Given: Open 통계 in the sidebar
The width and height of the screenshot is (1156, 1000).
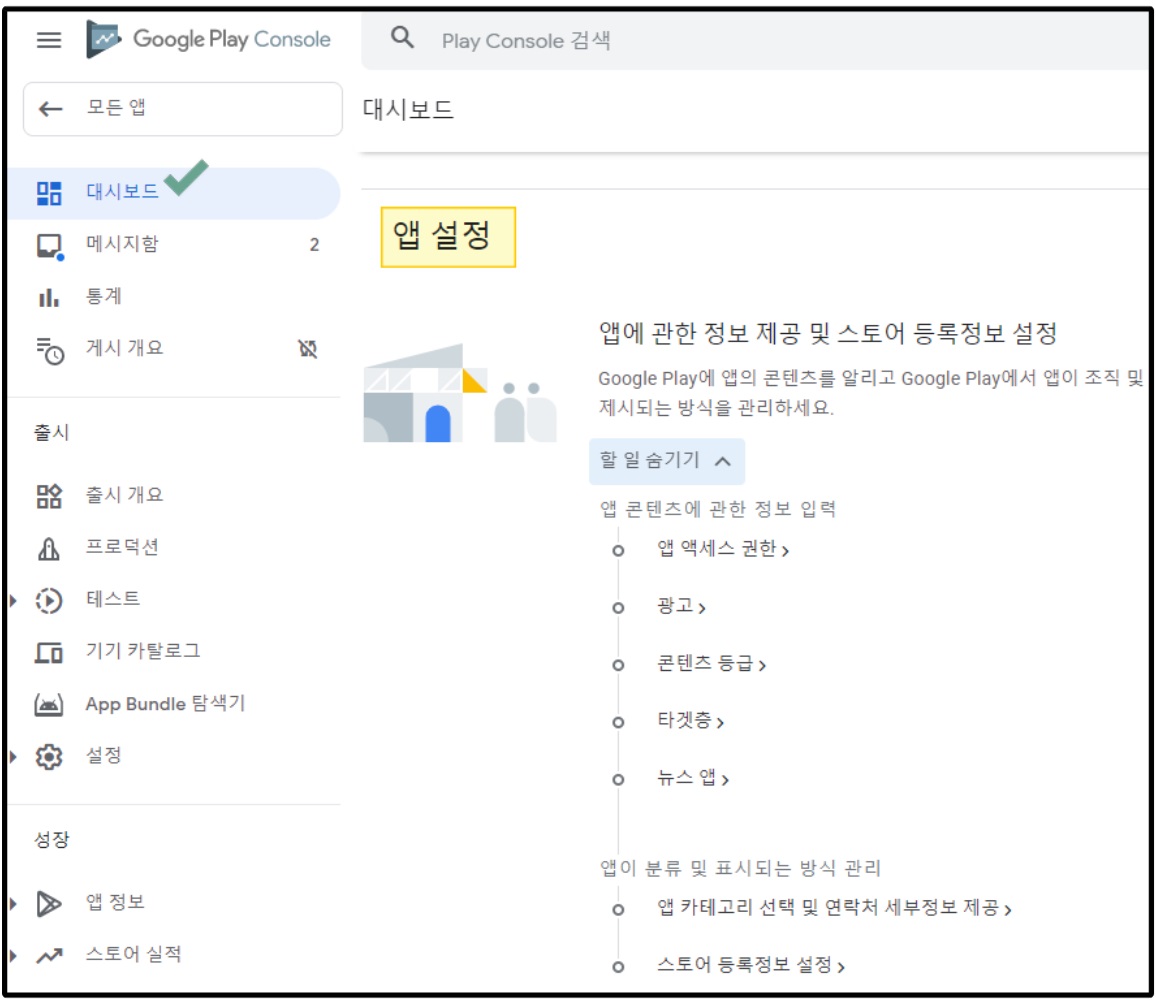Looking at the screenshot, I should click(x=175, y=297).
